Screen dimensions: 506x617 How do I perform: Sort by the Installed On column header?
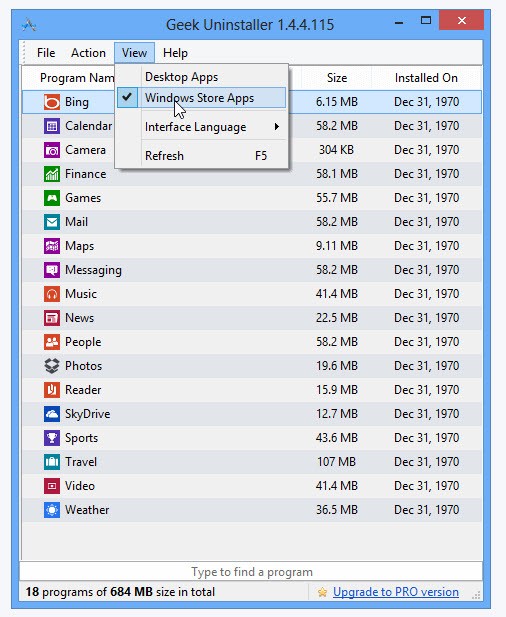[426, 78]
